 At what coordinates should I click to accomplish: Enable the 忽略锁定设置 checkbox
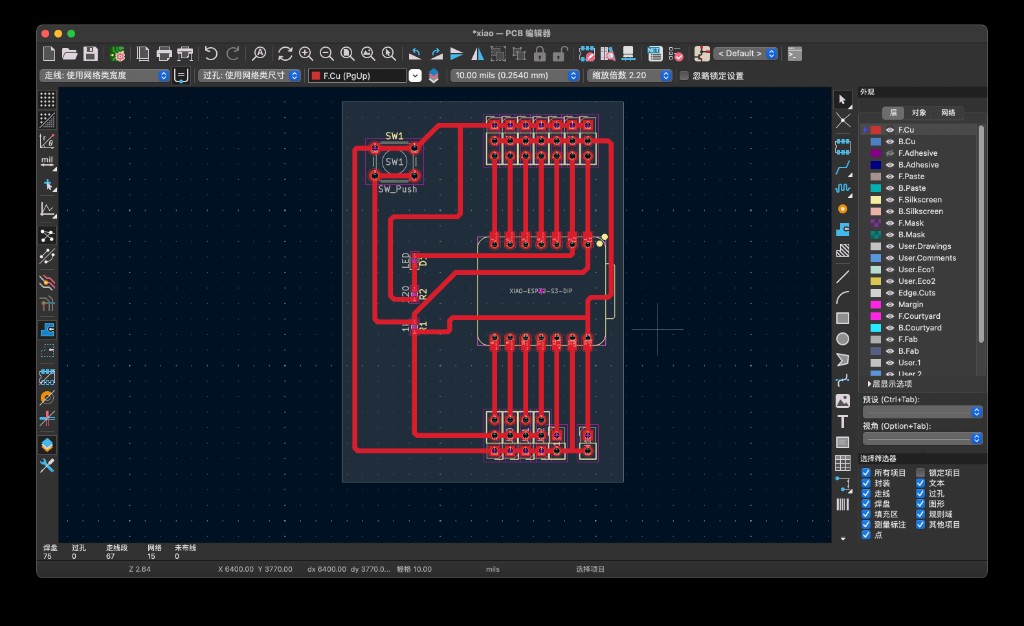(684, 76)
